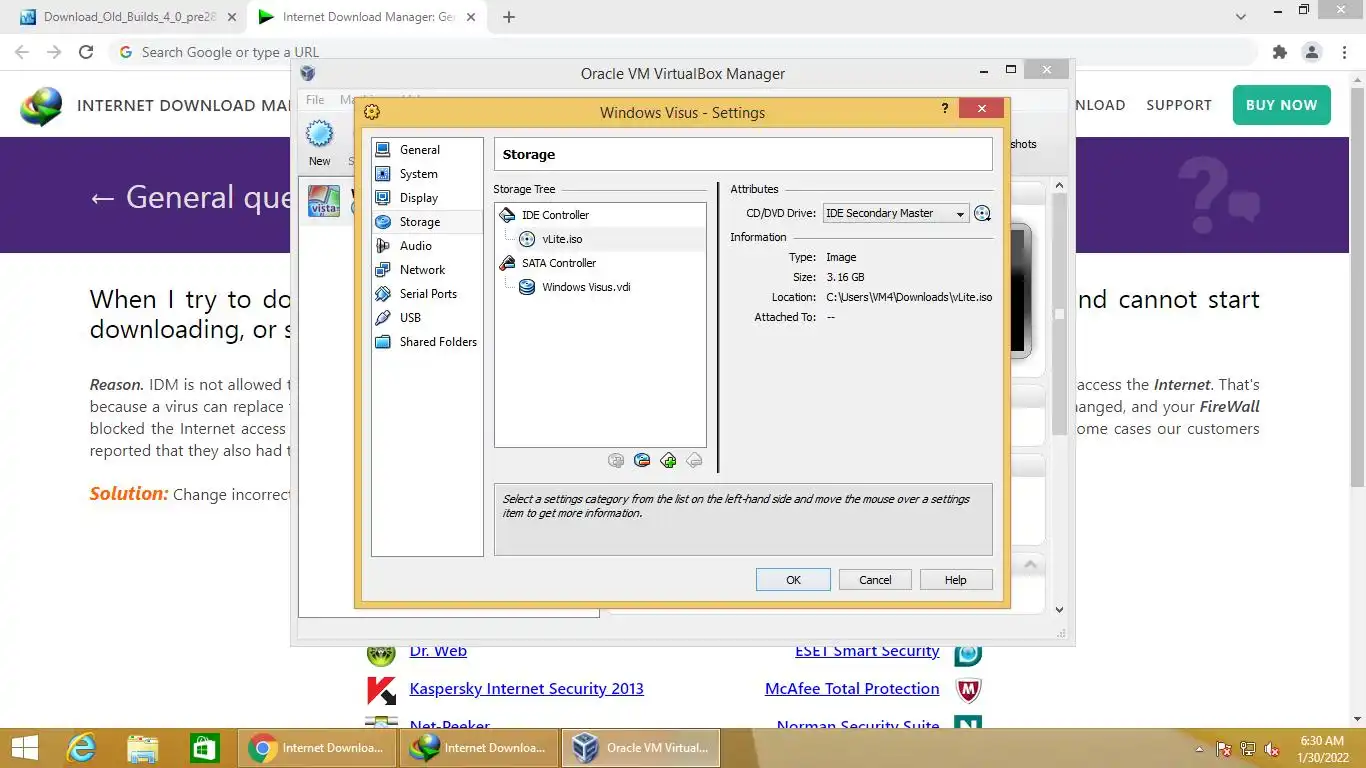Image resolution: width=1366 pixels, height=768 pixels.
Task: Click the VirtualBox Manager vertical scrollbar
Action: coord(1059,315)
